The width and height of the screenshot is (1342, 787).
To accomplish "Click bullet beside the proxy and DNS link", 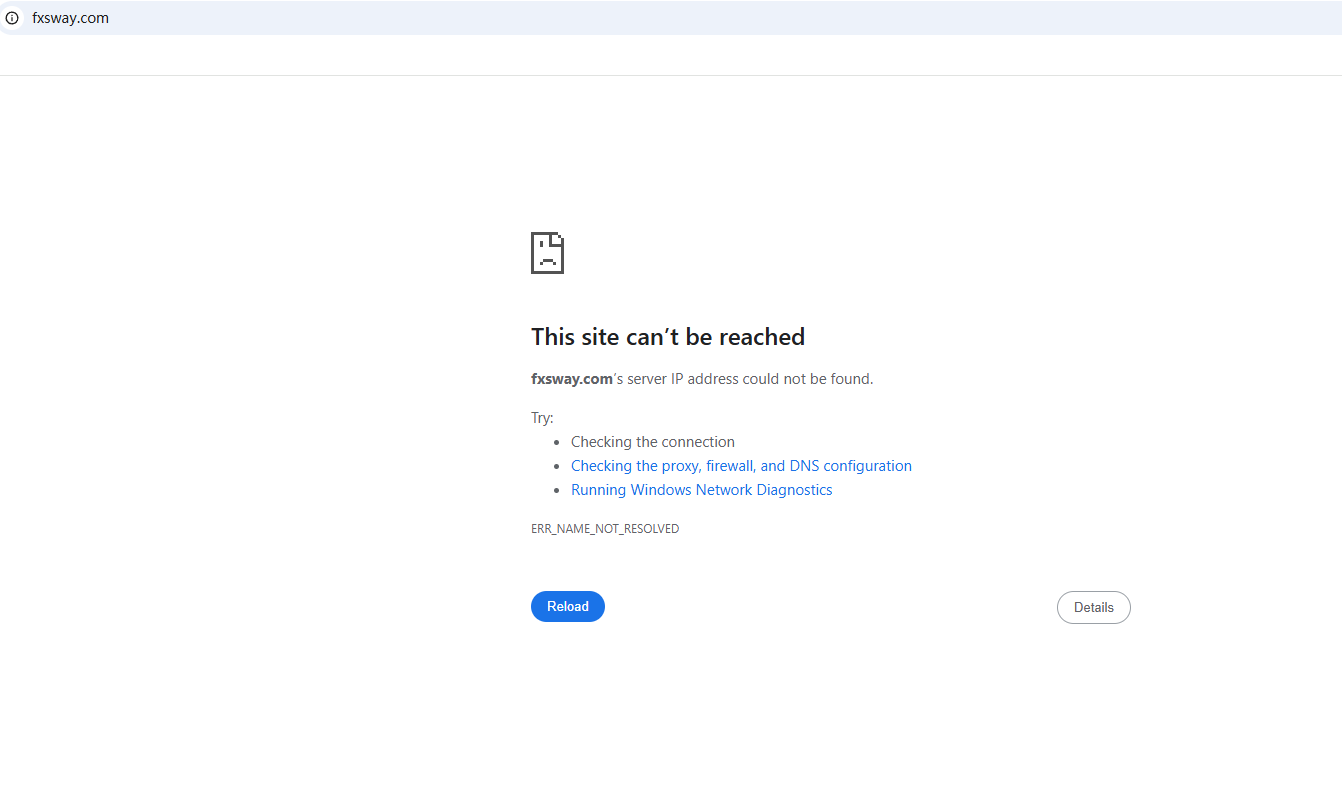I will pos(557,467).
